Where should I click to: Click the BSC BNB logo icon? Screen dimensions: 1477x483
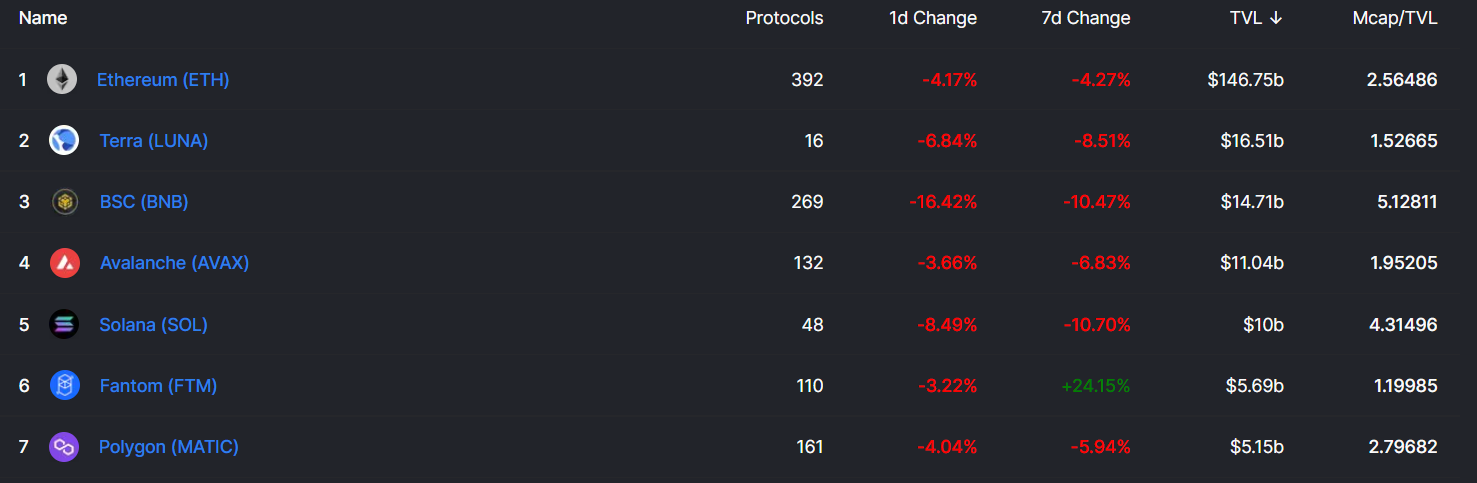(64, 202)
